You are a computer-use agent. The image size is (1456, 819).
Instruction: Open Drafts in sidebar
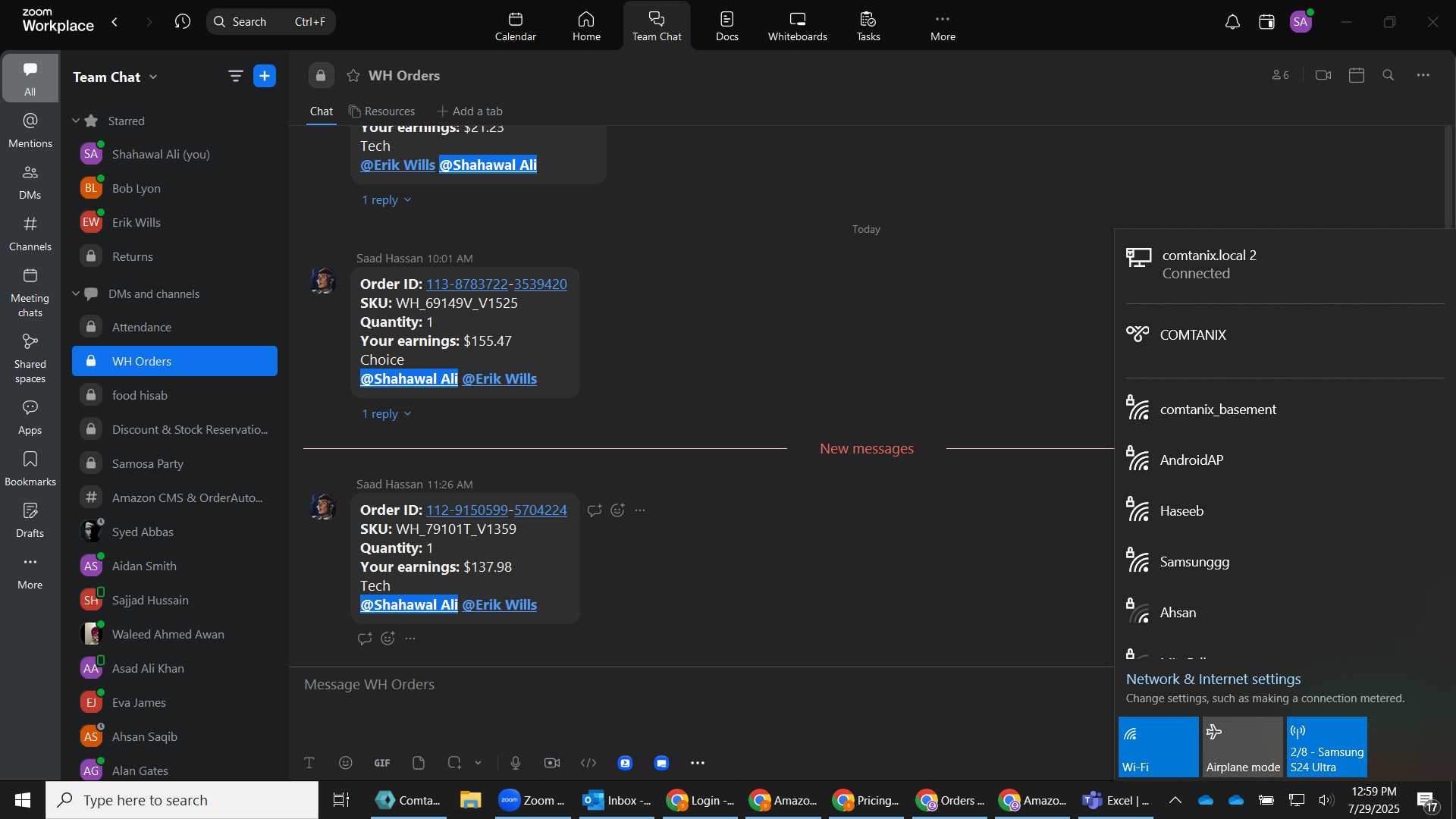(30, 519)
